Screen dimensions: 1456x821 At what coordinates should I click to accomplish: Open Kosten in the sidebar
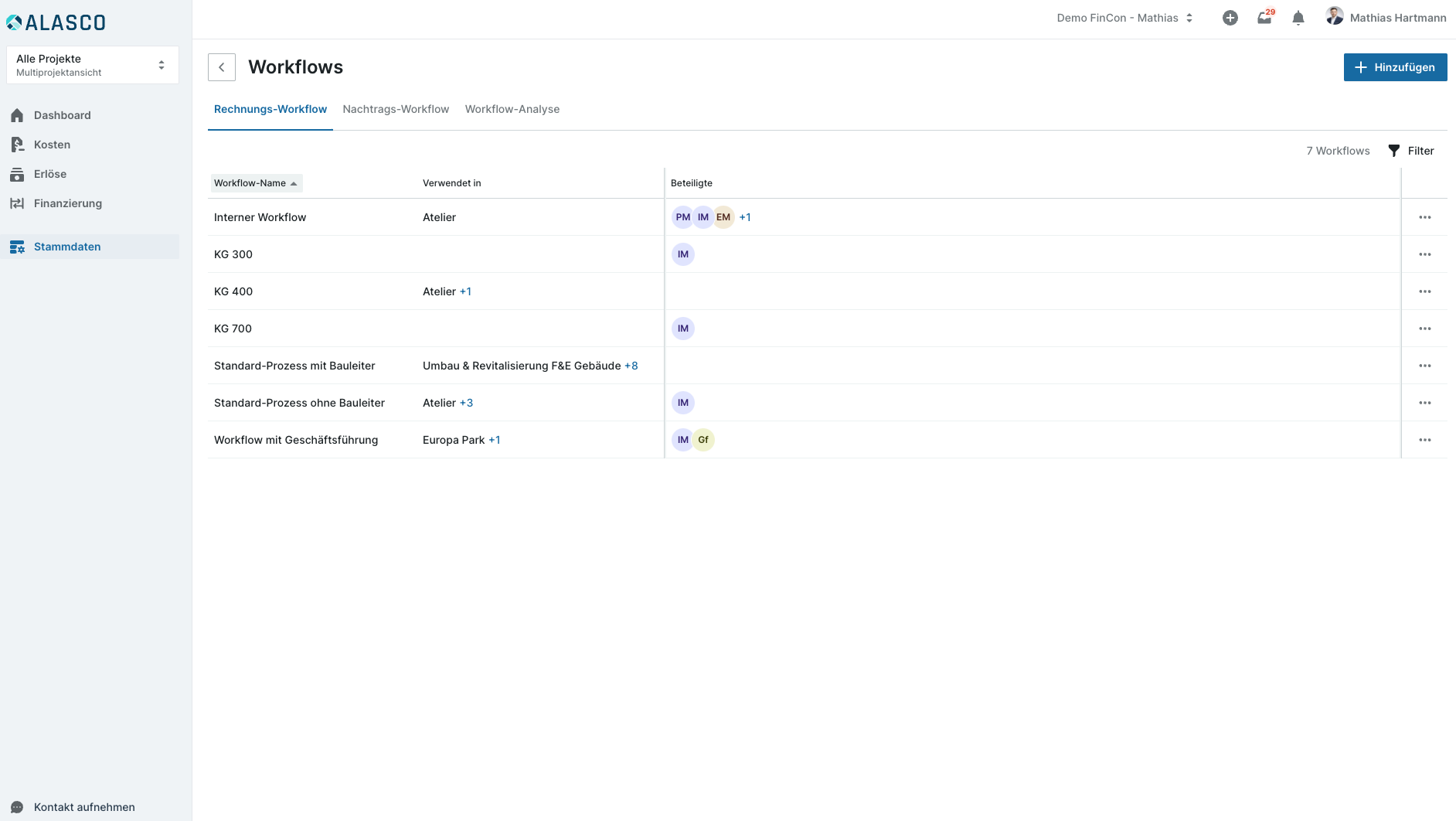pyautogui.click(x=52, y=145)
